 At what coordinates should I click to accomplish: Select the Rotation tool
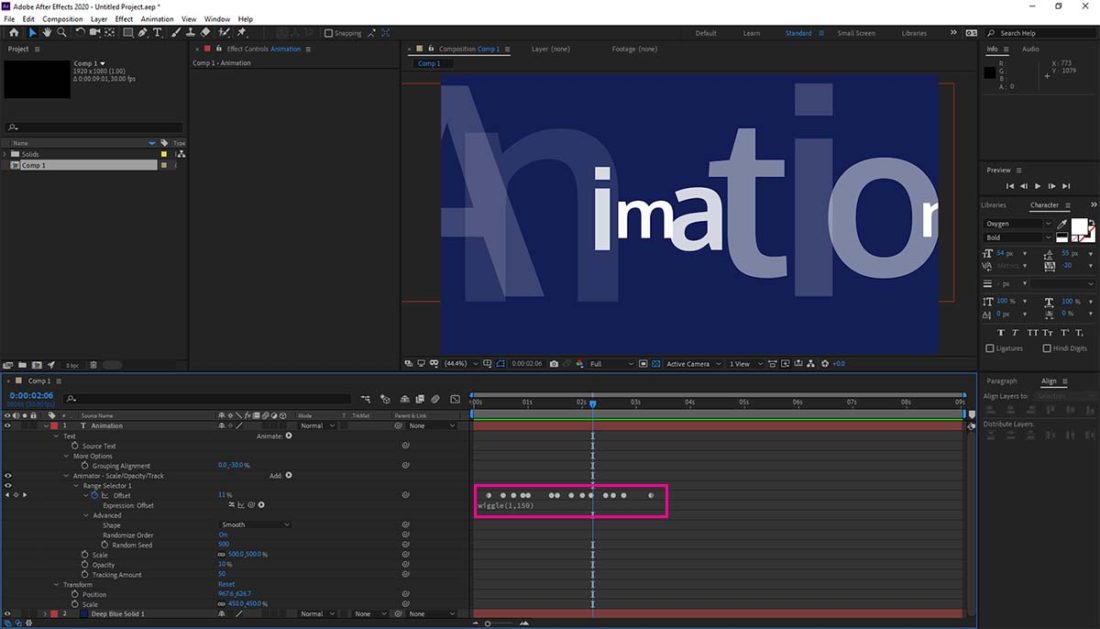pyautogui.click(x=79, y=33)
